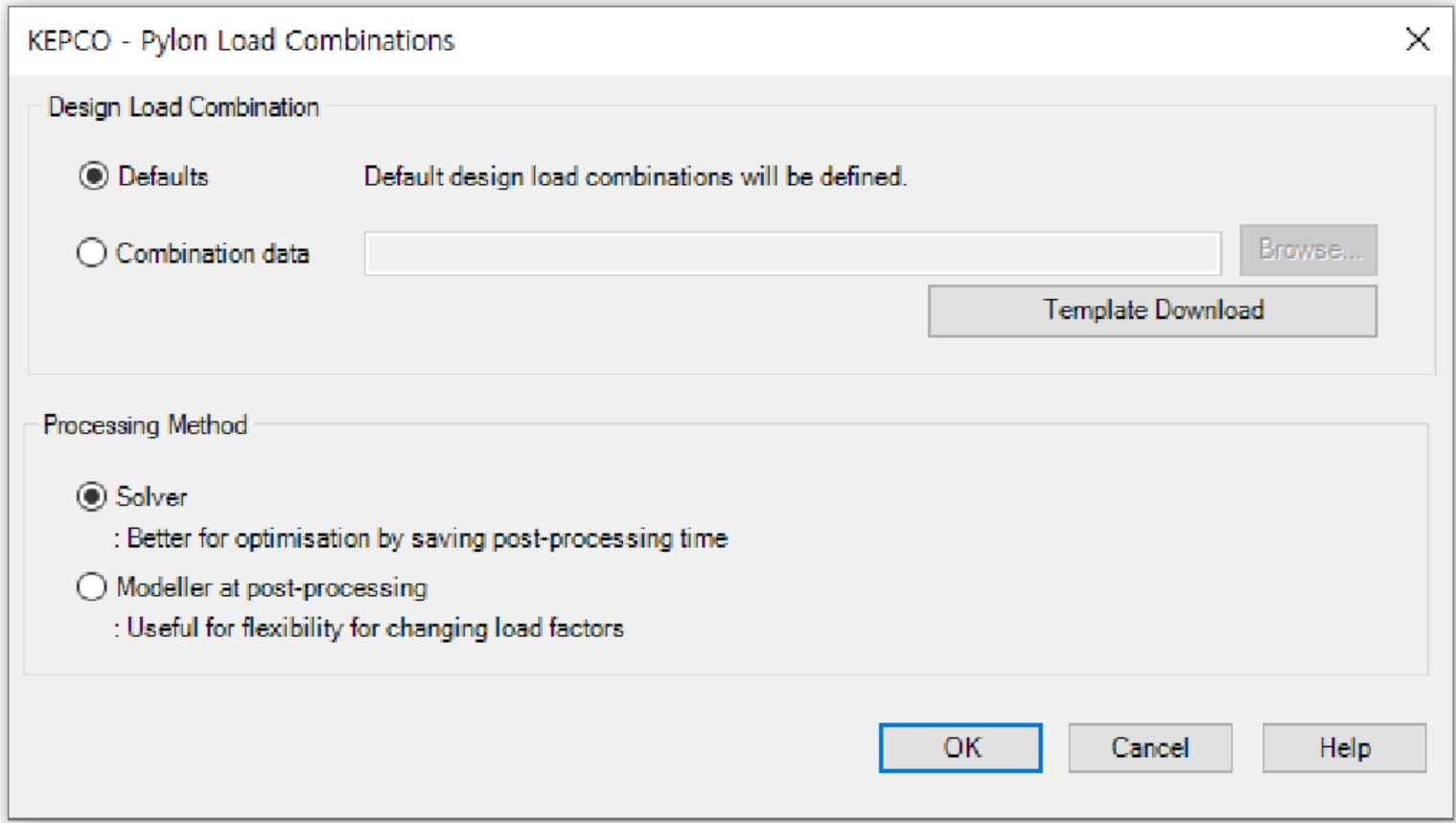
Task: Click the combination data file path field
Action: [x=792, y=254]
